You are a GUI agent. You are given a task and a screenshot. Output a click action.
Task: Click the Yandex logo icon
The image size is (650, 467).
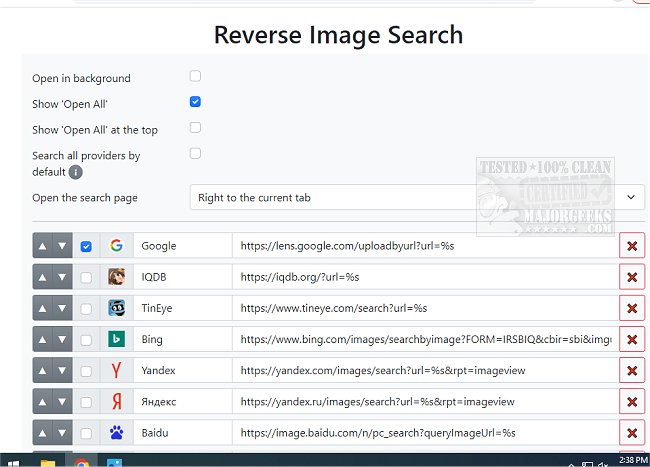click(116, 371)
